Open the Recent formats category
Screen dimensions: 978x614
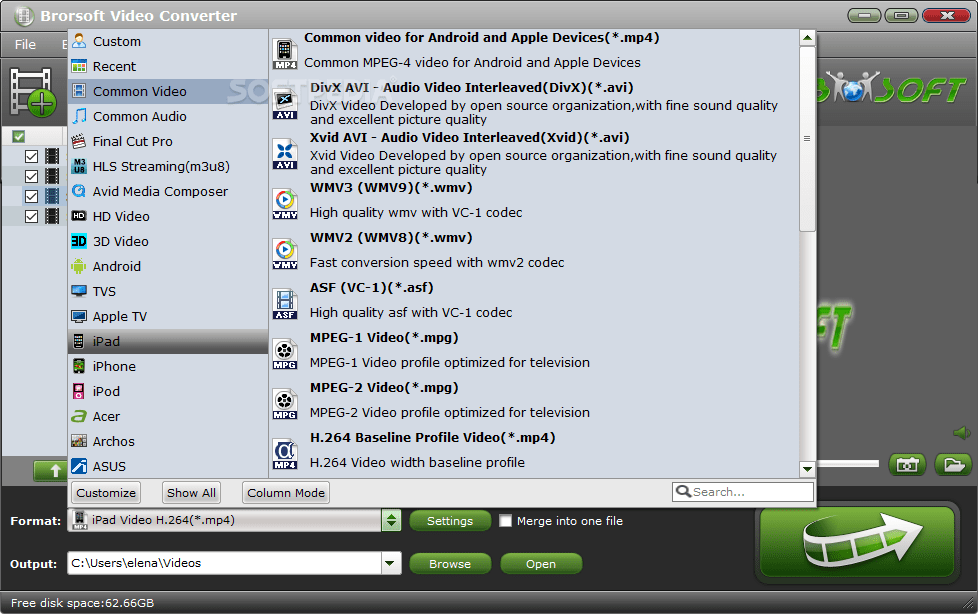(168, 66)
